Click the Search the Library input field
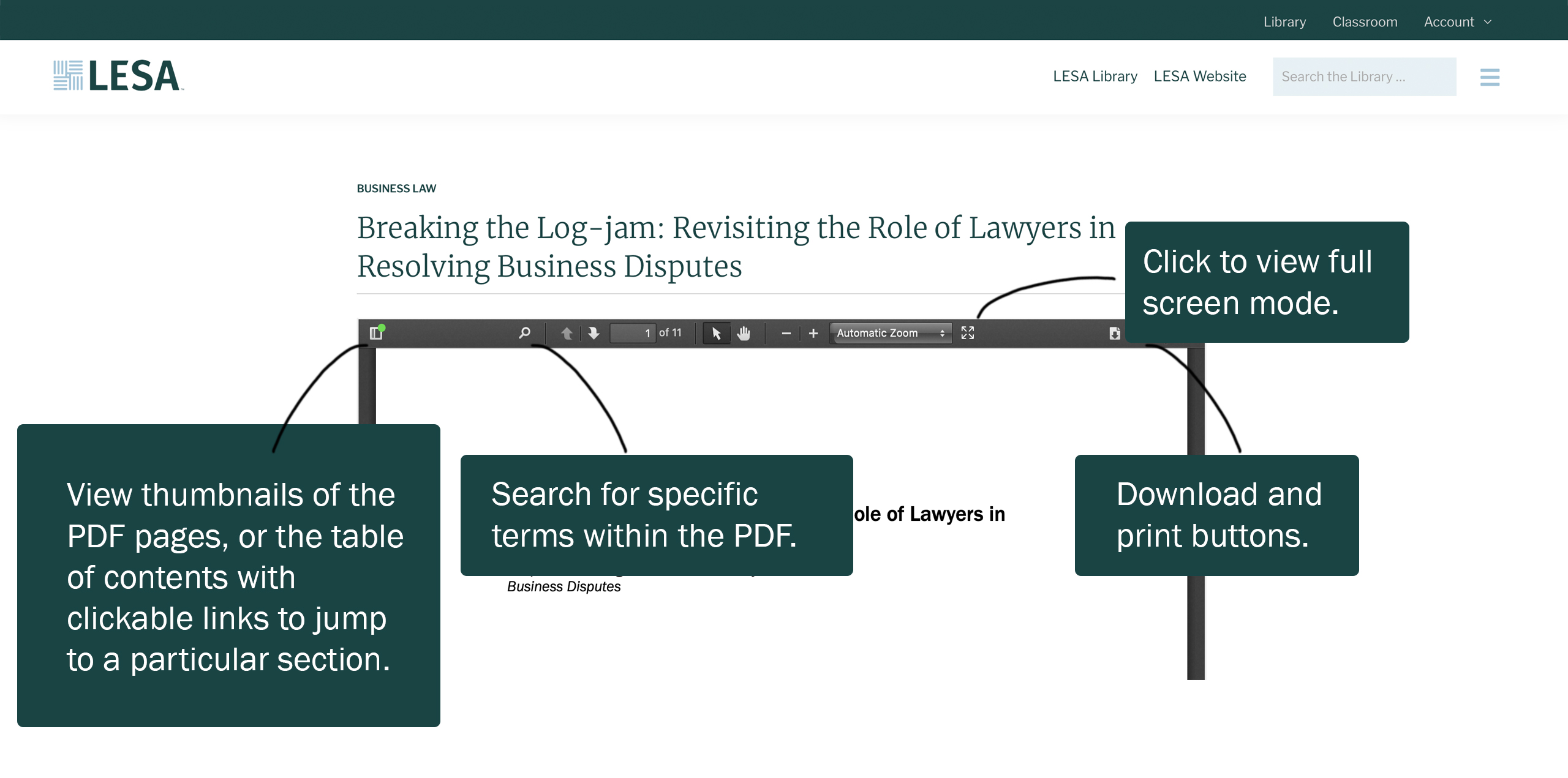1568x778 pixels. point(1363,76)
